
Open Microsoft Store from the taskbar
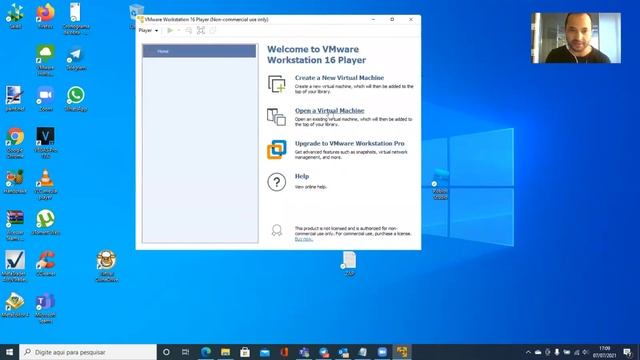tap(245, 352)
